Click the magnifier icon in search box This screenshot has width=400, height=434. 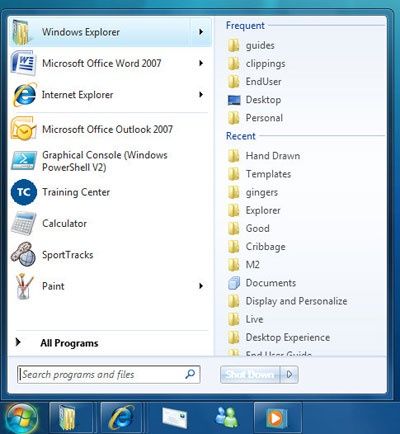click(x=190, y=374)
